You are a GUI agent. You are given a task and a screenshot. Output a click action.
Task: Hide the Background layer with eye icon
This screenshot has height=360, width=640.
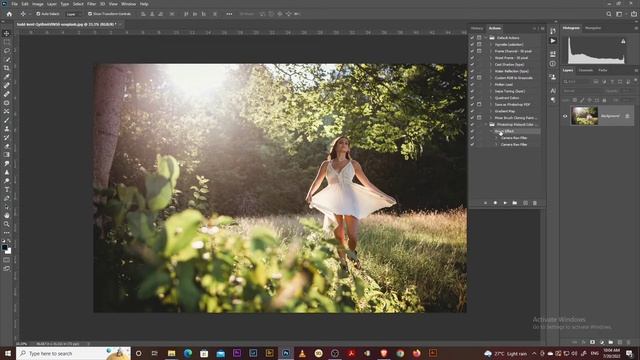point(565,116)
